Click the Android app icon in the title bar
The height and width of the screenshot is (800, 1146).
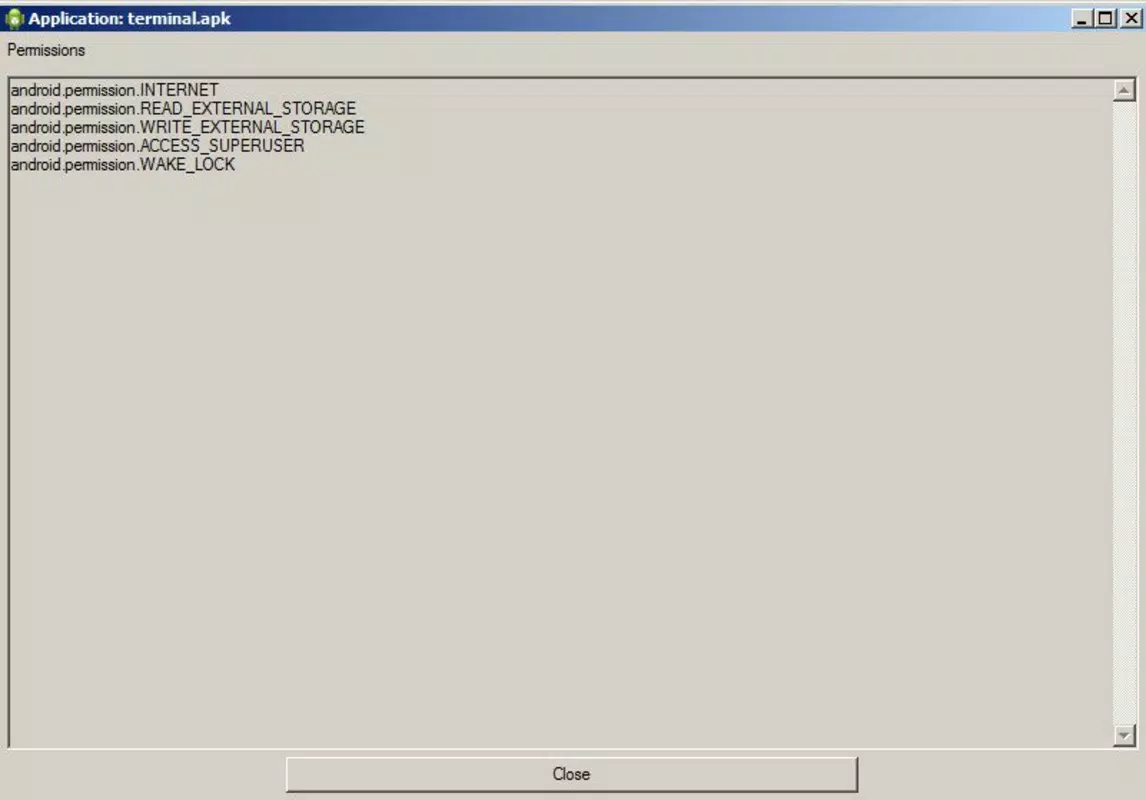coord(14,18)
